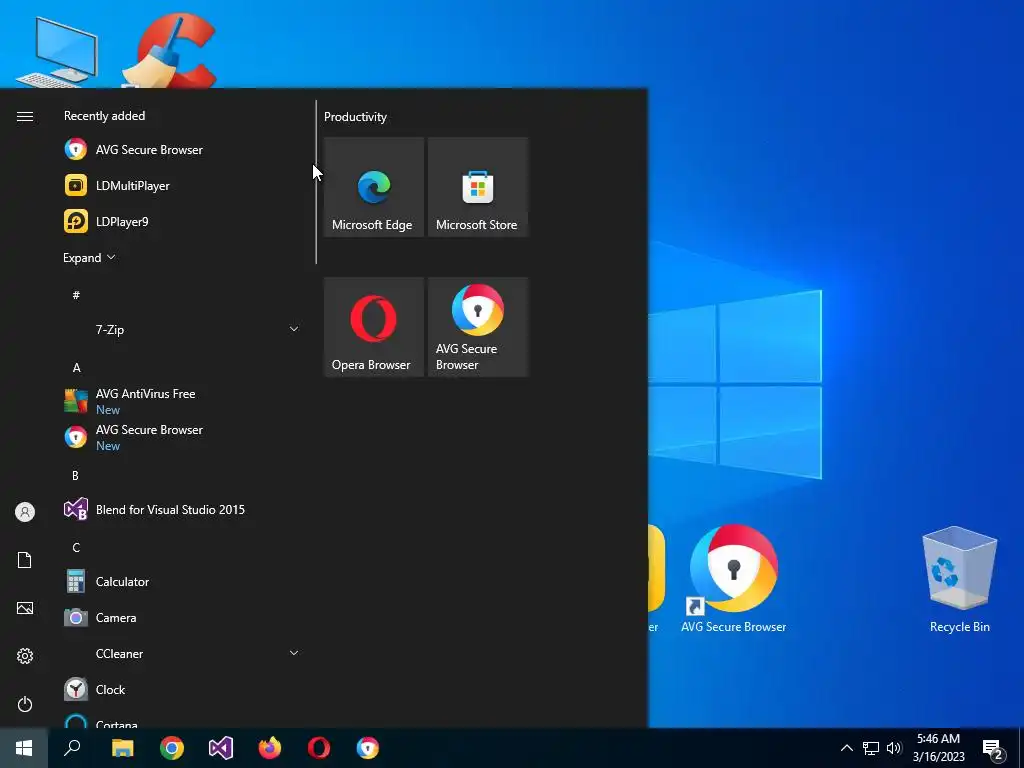The width and height of the screenshot is (1024, 768).
Task: Open the AVG Secure Browser tile
Action: coord(477,327)
